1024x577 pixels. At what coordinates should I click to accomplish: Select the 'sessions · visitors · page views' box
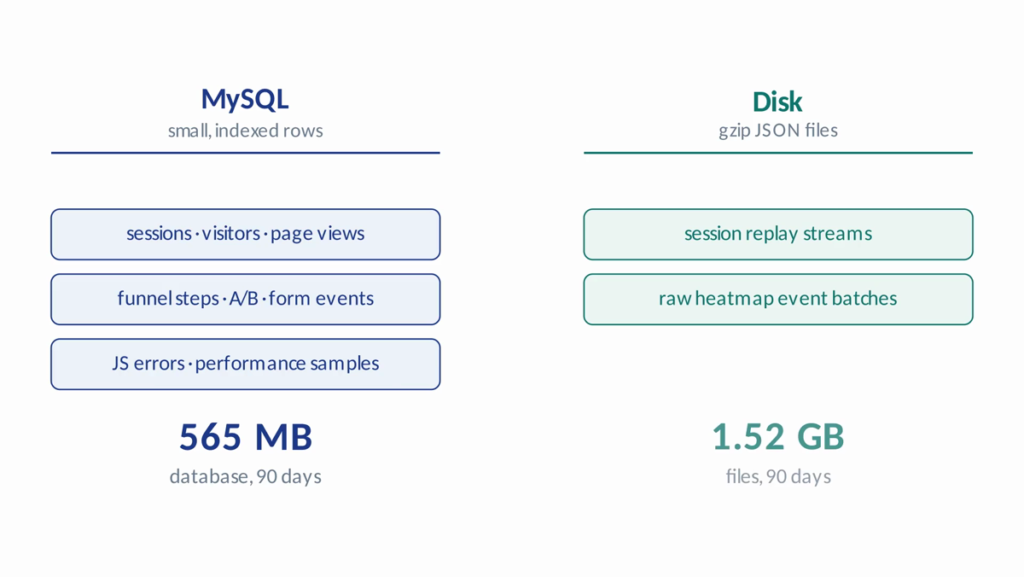[246, 234]
